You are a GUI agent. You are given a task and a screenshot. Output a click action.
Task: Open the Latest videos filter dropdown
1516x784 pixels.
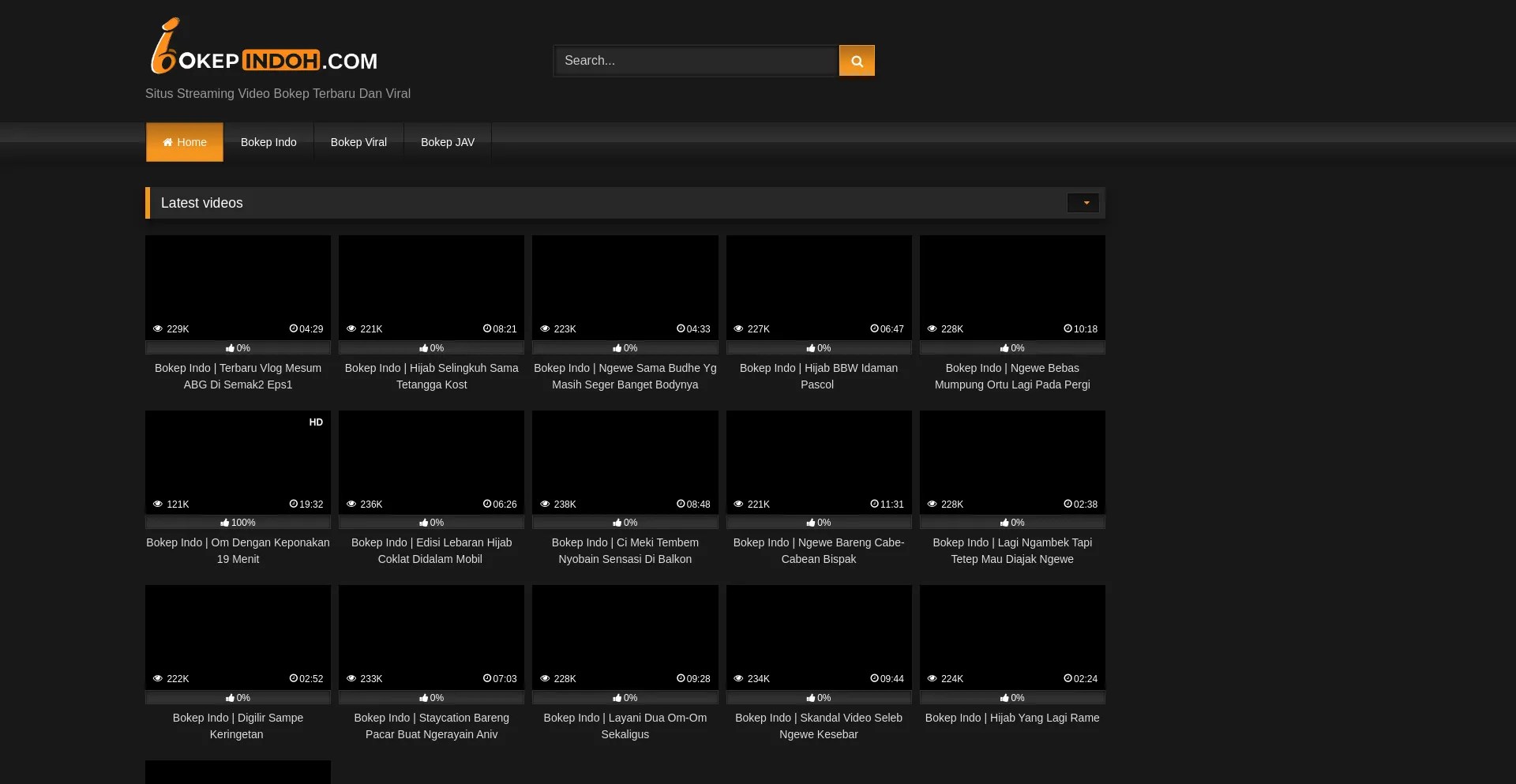click(x=1083, y=203)
